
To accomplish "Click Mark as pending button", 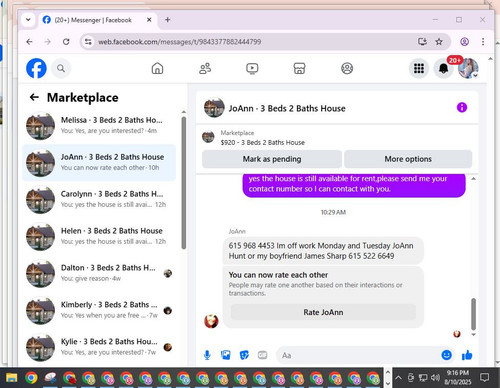I will [x=272, y=159].
